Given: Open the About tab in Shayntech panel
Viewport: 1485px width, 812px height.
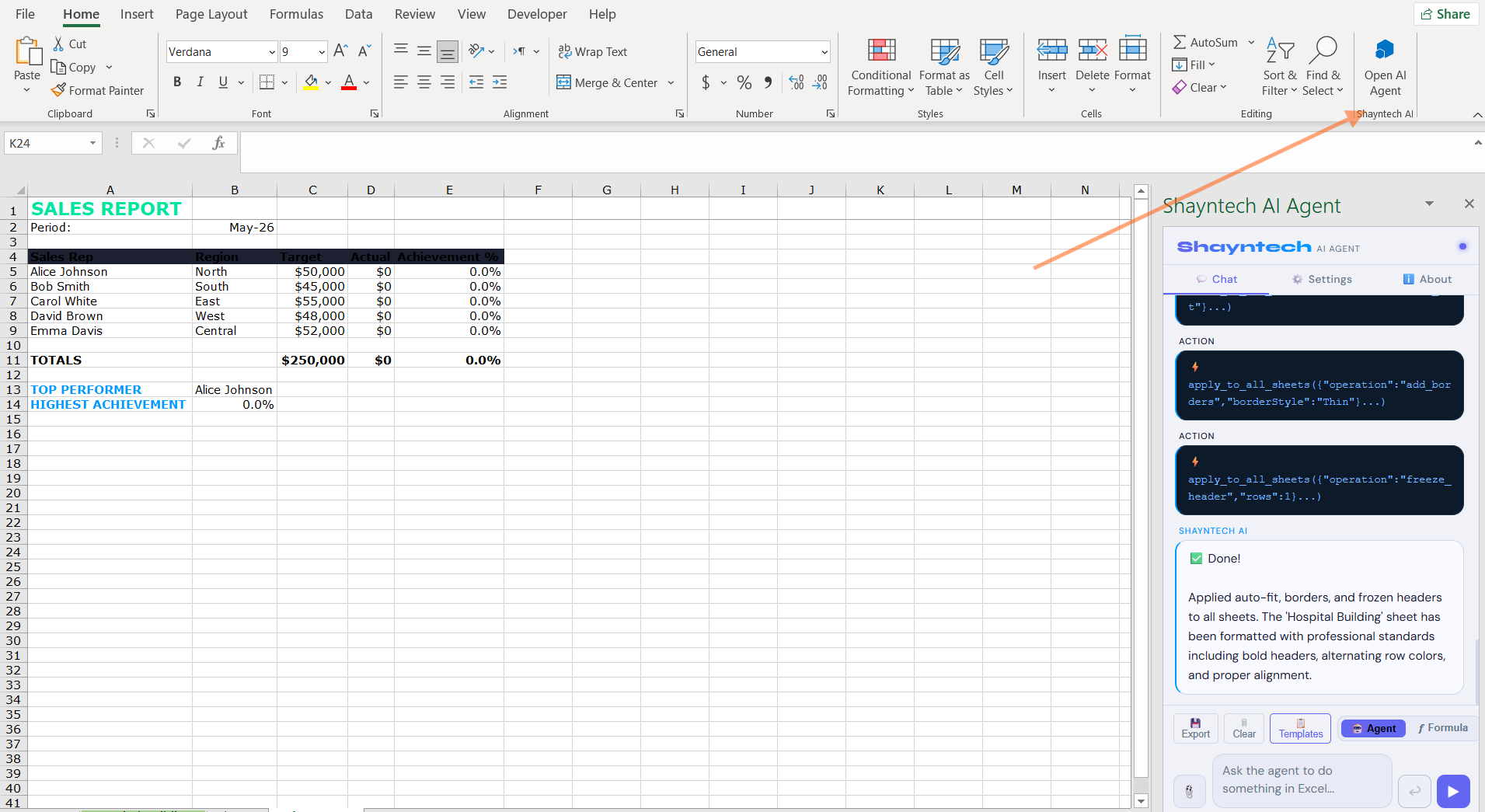Looking at the screenshot, I should (1427, 279).
